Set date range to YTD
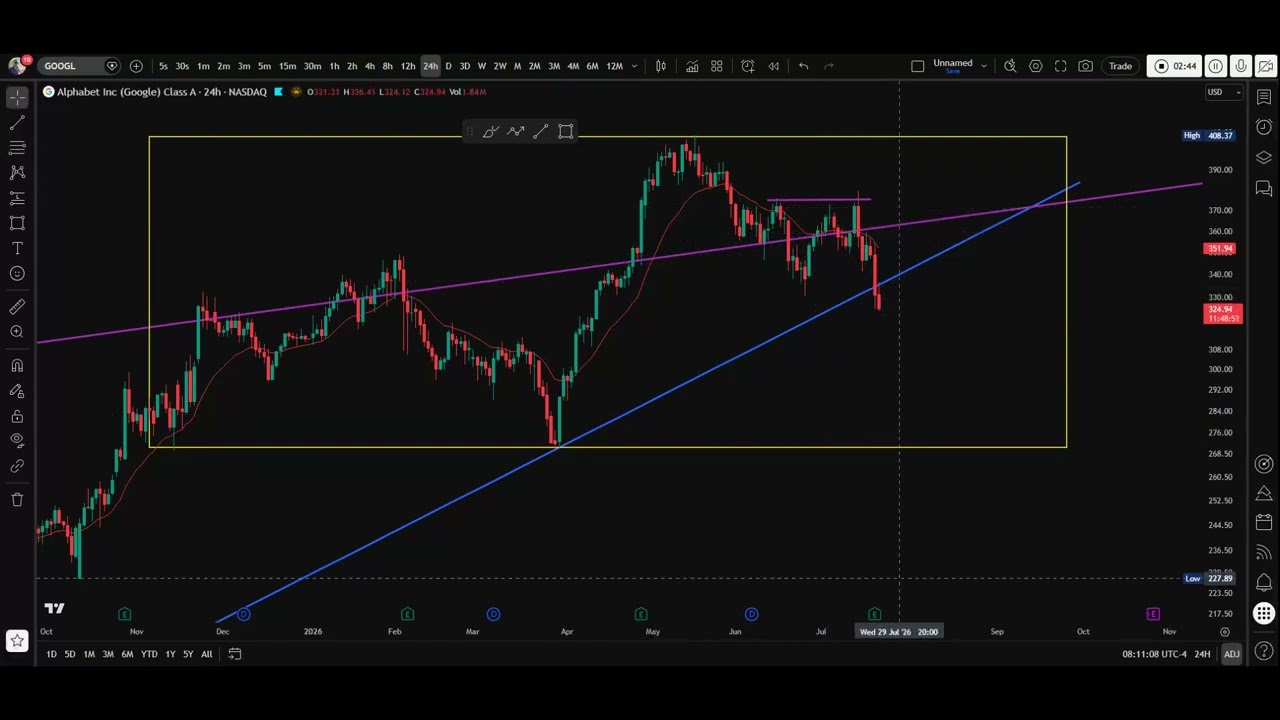 point(149,654)
